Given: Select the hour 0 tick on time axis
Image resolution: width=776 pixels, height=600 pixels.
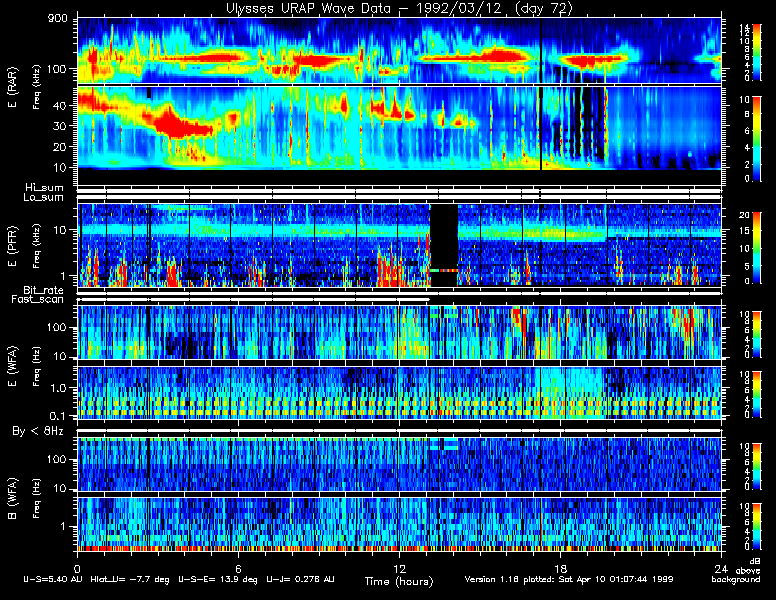Looking at the screenshot, I should tap(77, 568).
